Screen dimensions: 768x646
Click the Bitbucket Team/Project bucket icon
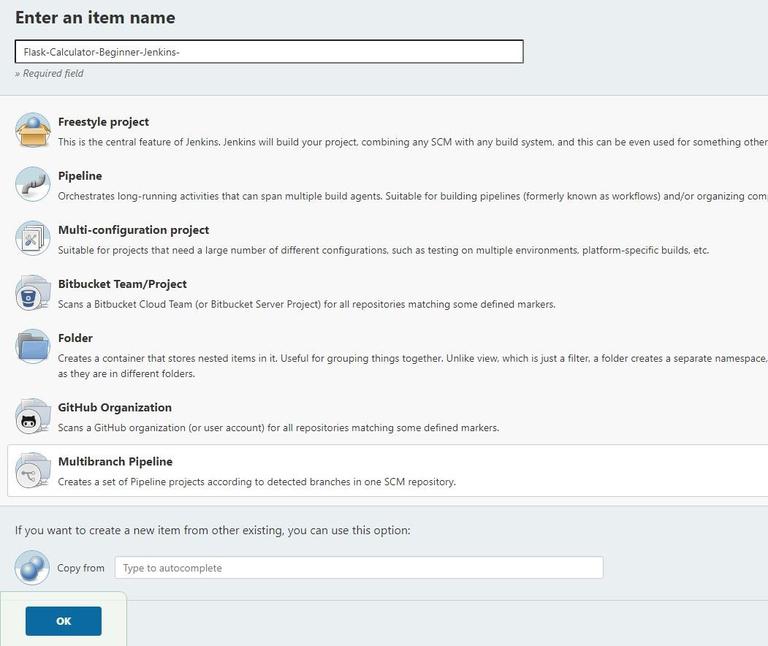(x=32, y=293)
